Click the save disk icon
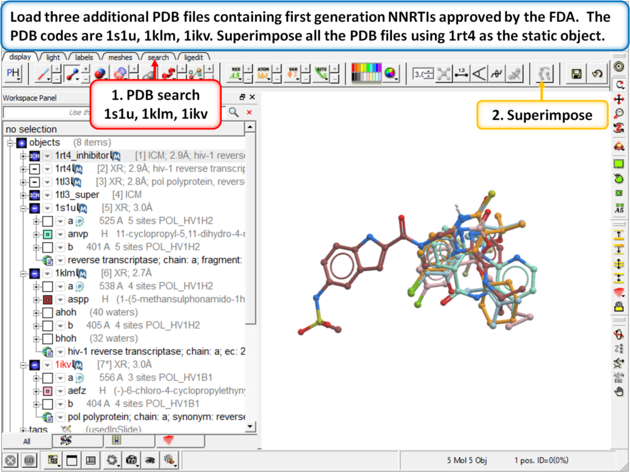 (x=577, y=74)
